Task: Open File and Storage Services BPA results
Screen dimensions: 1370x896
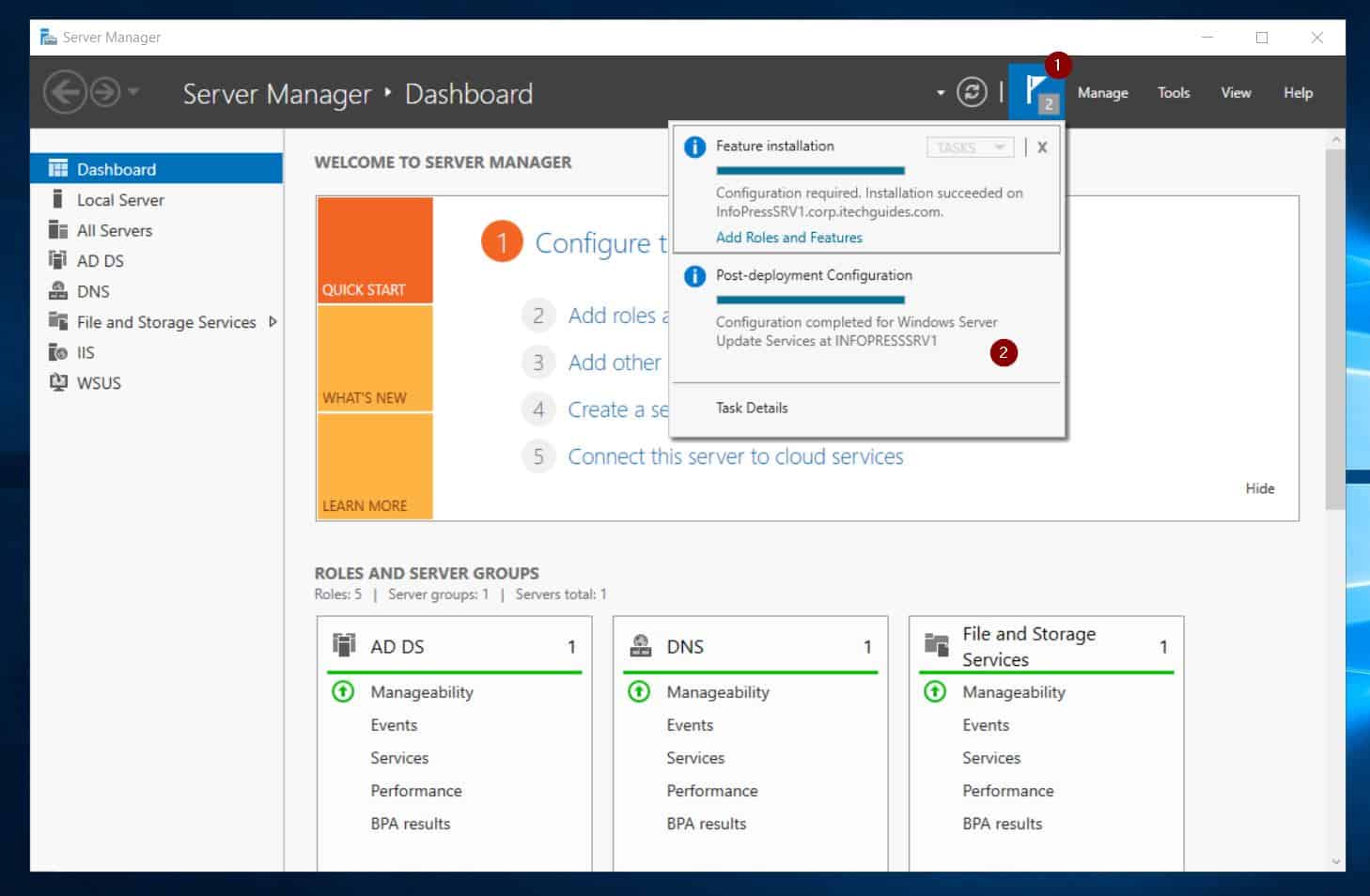Action: click(x=1003, y=824)
